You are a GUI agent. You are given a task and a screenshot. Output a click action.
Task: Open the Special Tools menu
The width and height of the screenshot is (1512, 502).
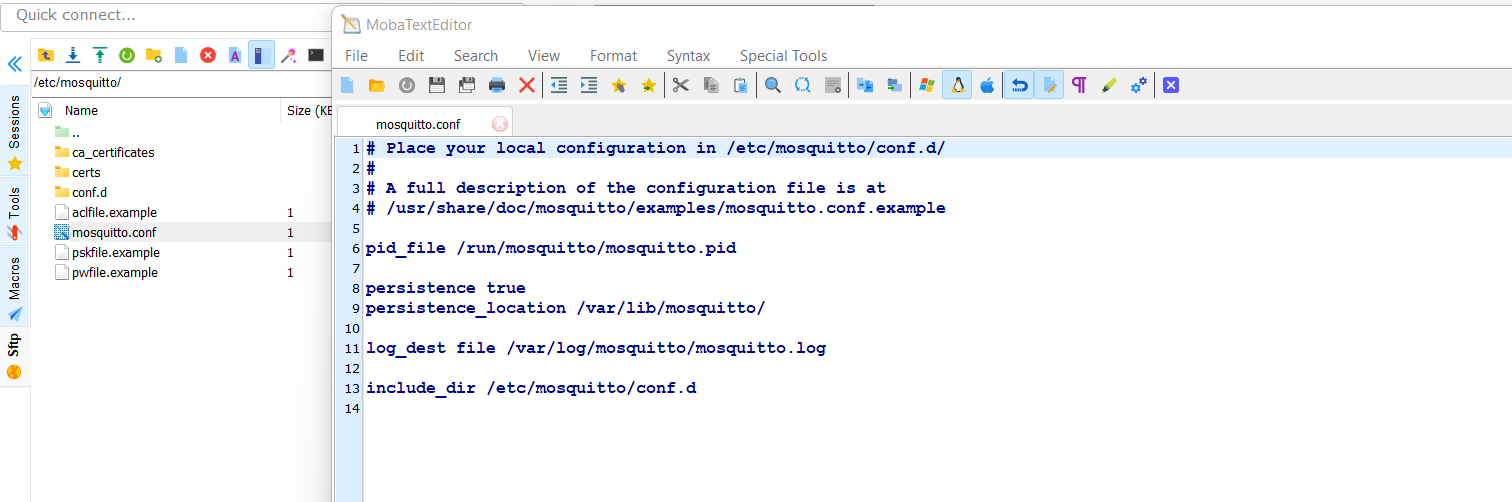784,56
